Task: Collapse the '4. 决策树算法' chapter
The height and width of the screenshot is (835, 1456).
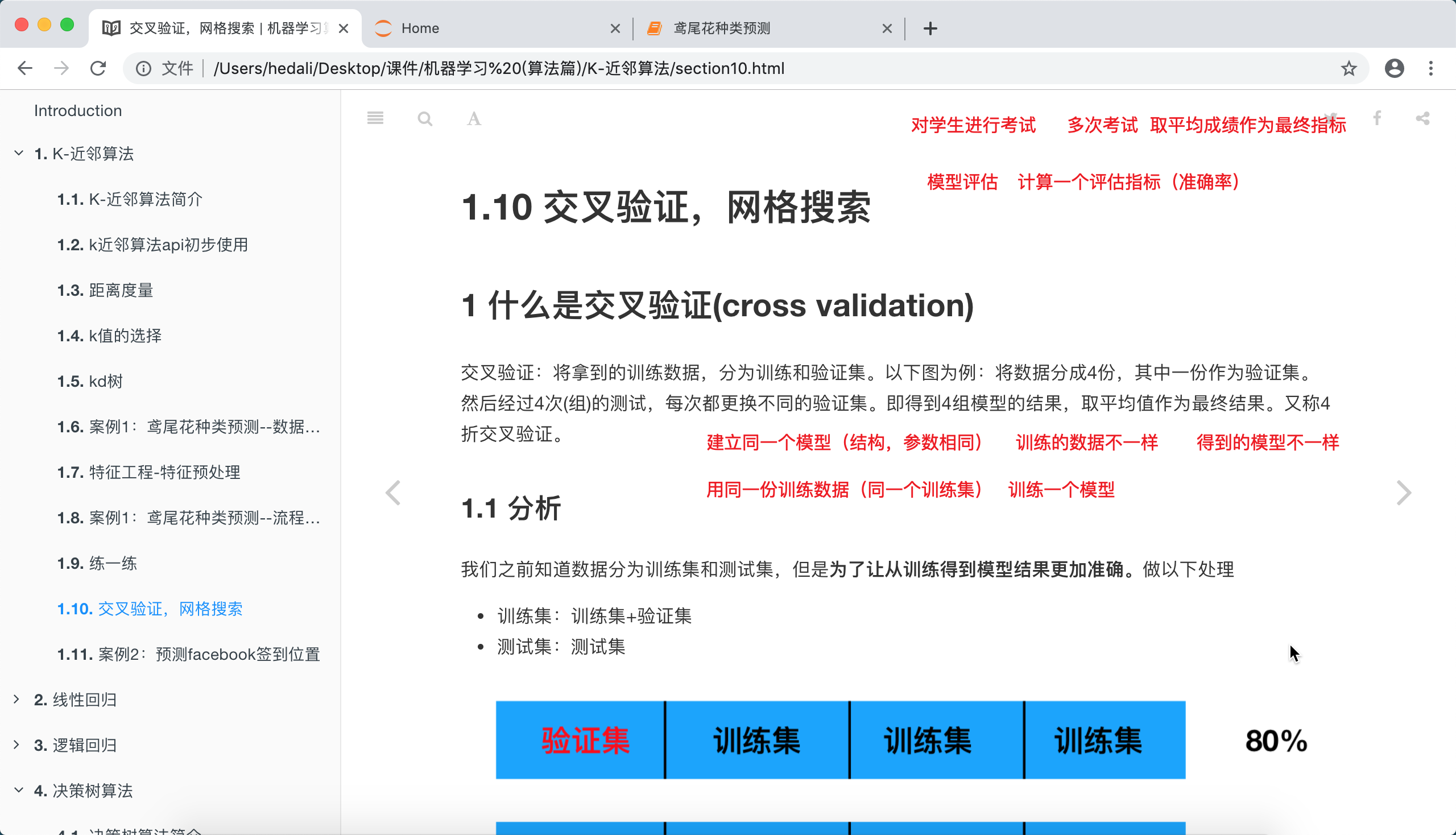Action: coord(18,790)
